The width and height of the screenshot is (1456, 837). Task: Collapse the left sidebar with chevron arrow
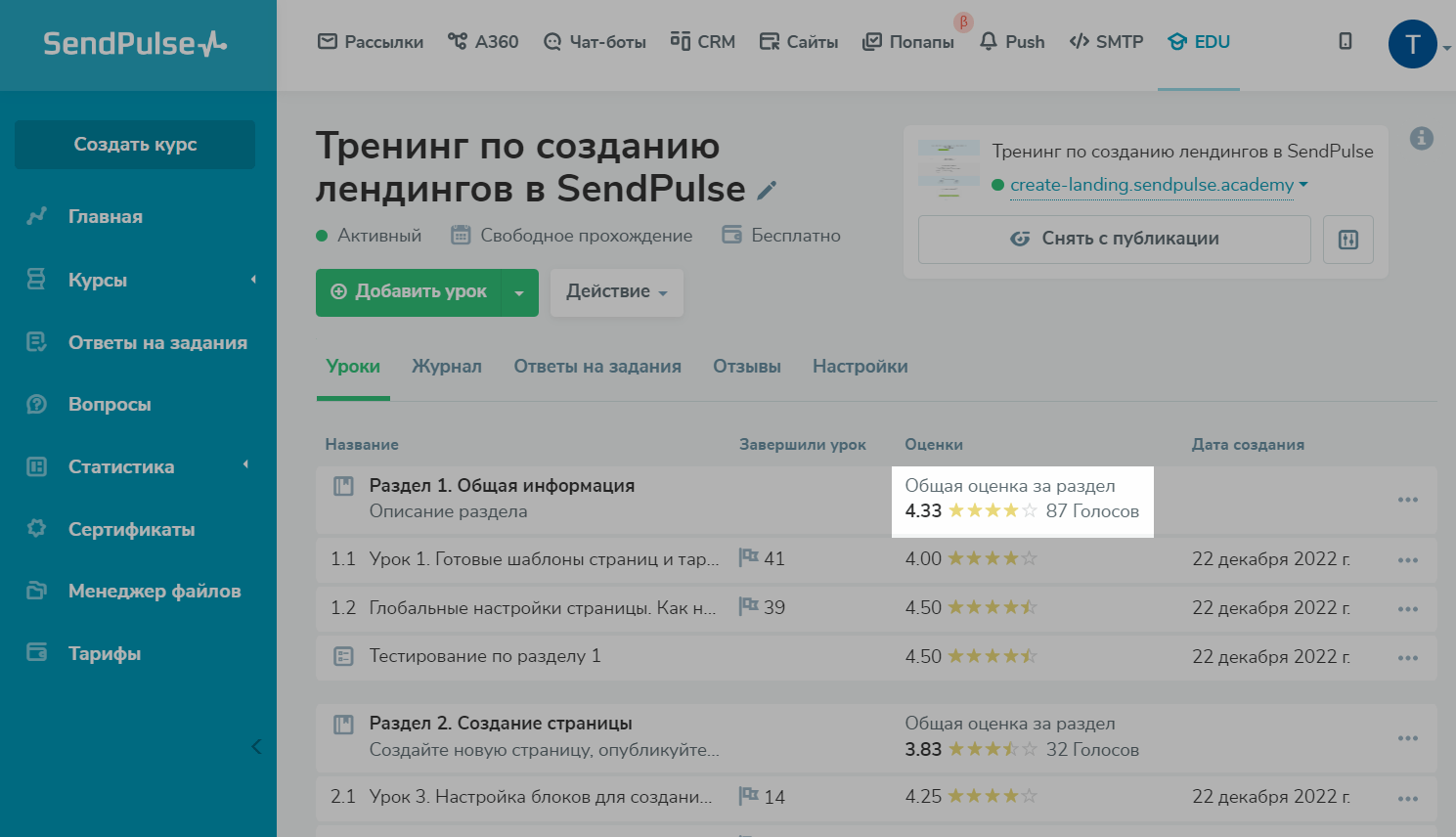(x=256, y=747)
